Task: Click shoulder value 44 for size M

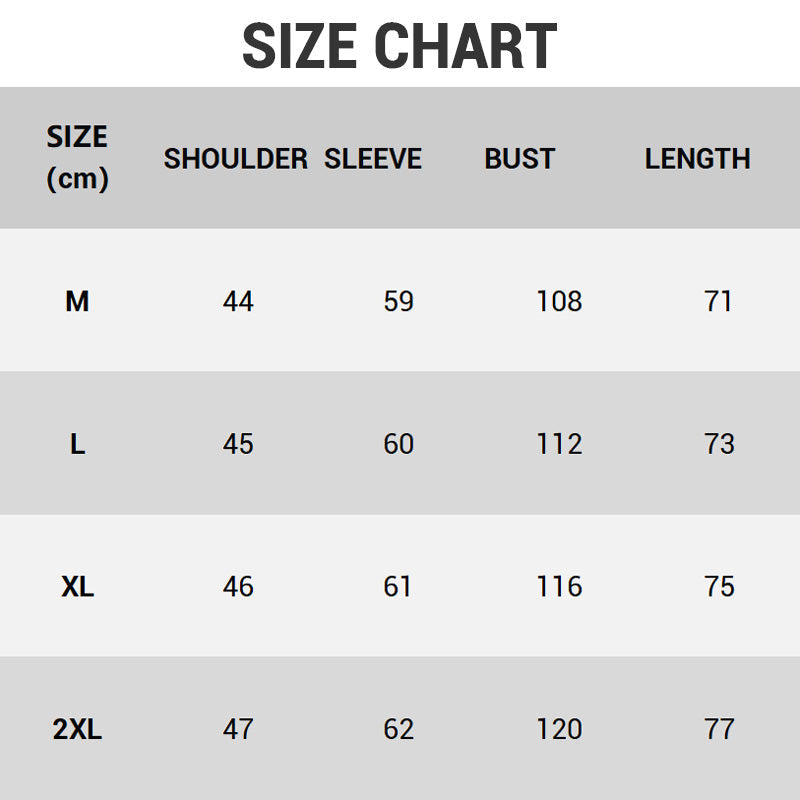Action: pyautogui.click(x=238, y=301)
